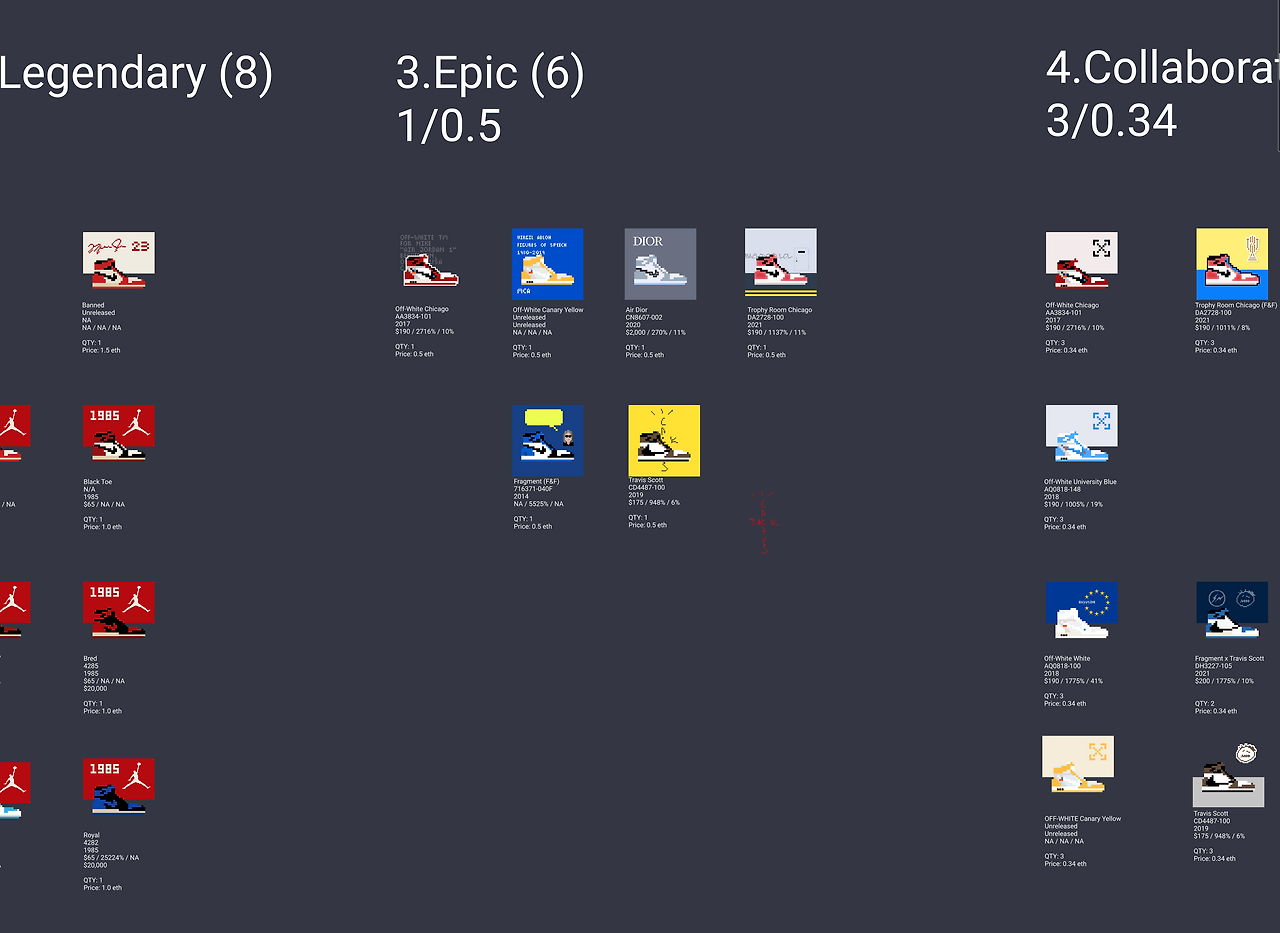Select the Black Toe 1985 sneaker image
Screen dimensions: 1280x933
(119, 433)
